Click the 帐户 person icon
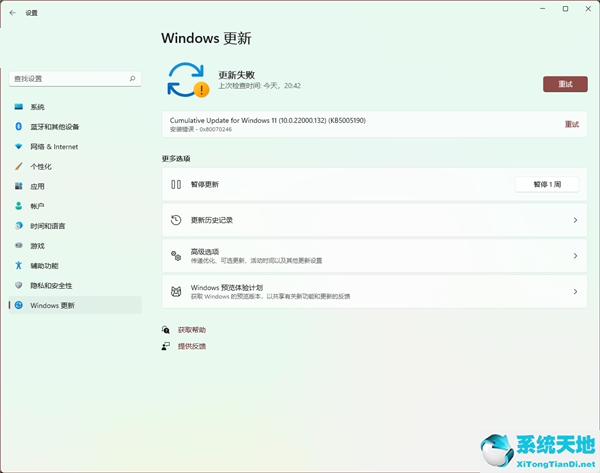This screenshot has height=473, width=600. pos(19,206)
